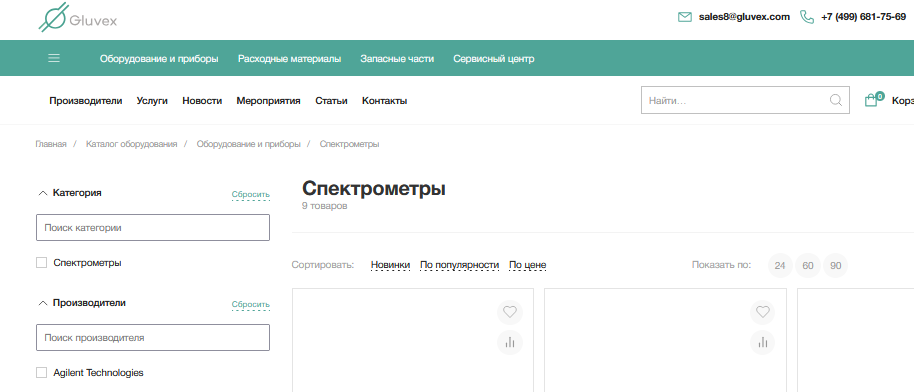Click the Спектрометры page heading

[374, 189]
